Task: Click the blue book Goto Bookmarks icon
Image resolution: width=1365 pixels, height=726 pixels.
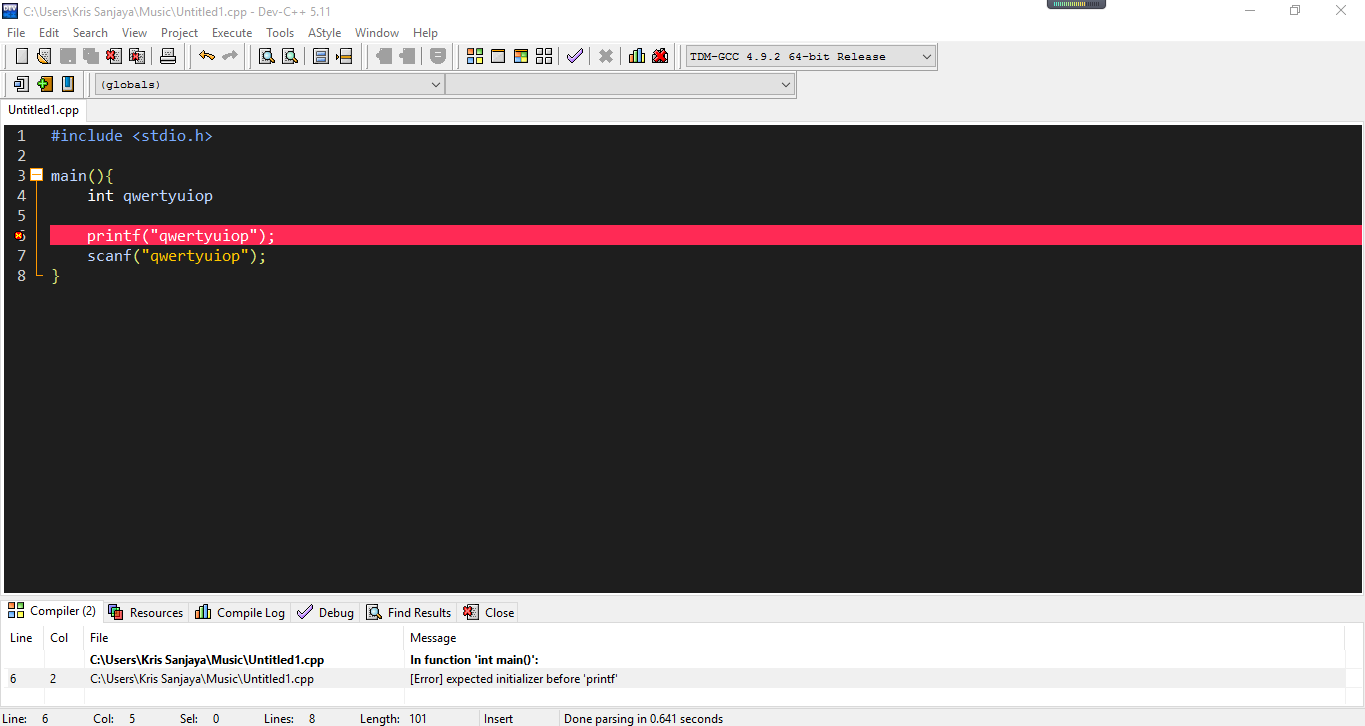Action: click(67, 84)
